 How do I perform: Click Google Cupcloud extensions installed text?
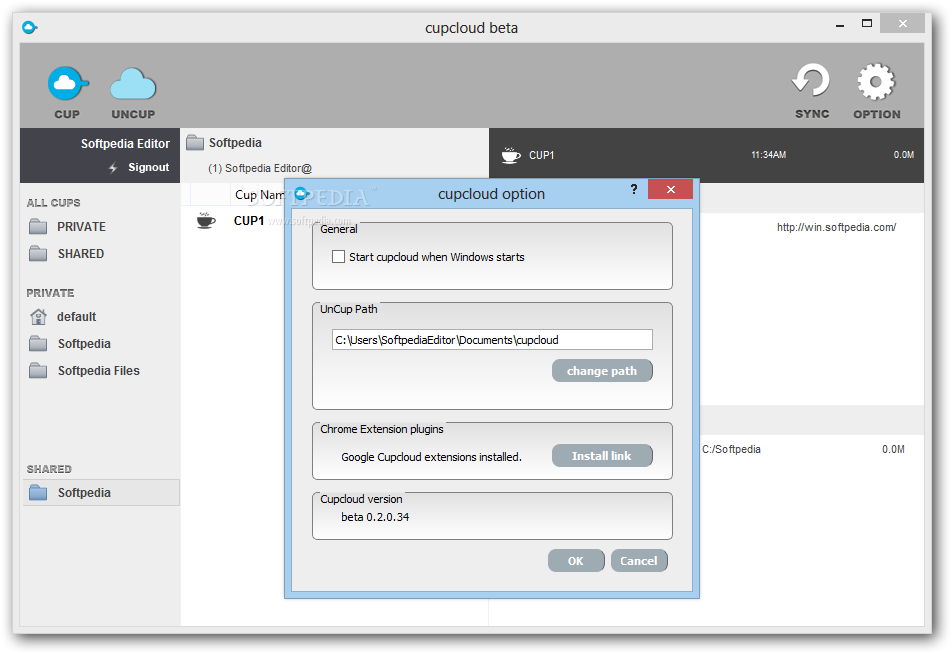432,457
